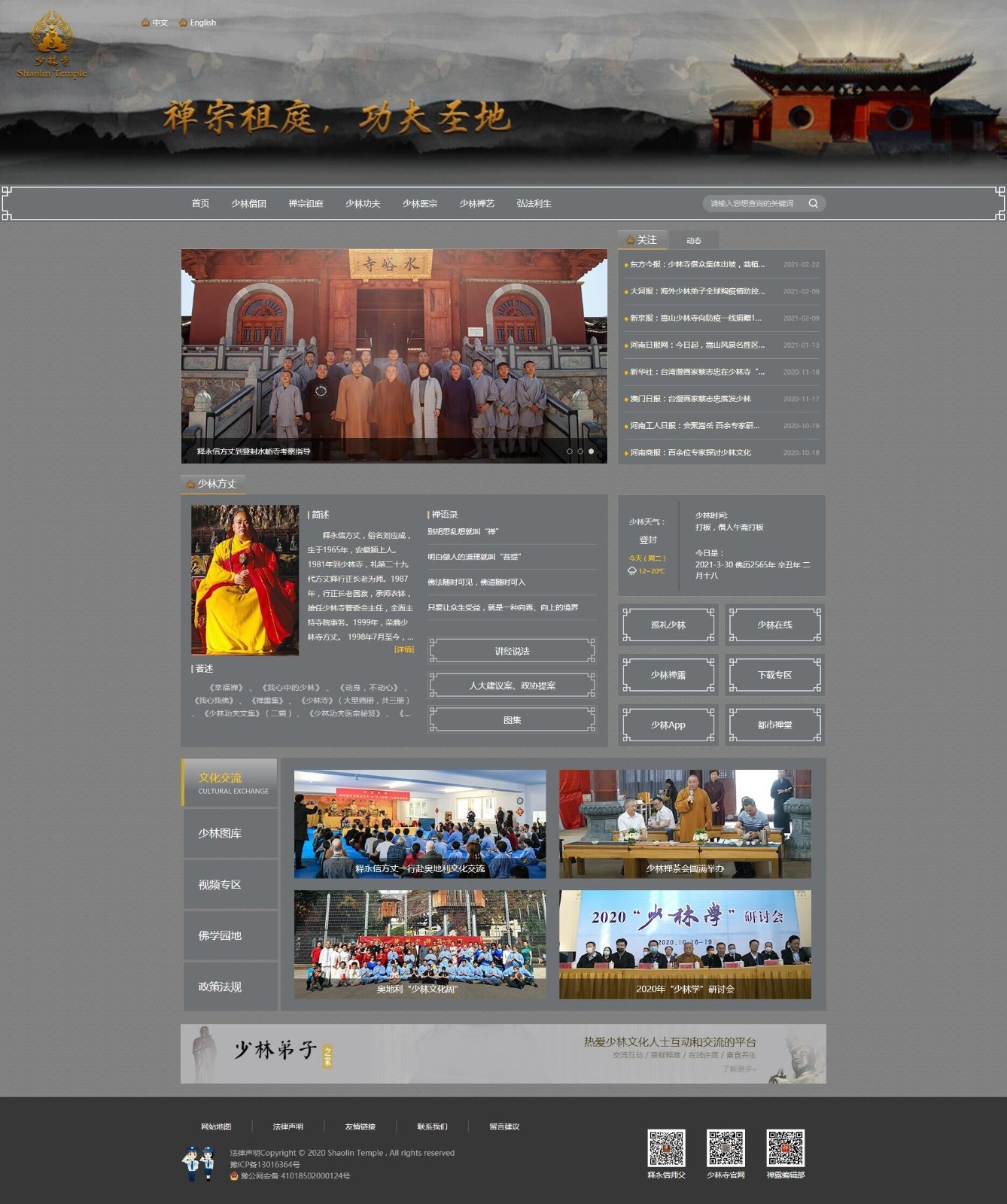This screenshot has width=1007, height=1204.
Task: Open the 河南日报网 news item
Action: pos(697,345)
